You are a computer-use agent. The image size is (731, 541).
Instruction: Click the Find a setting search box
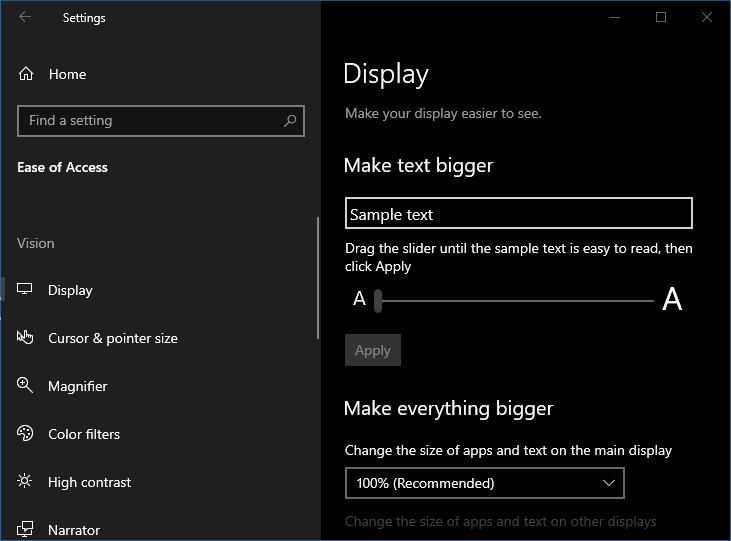click(150, 121)
